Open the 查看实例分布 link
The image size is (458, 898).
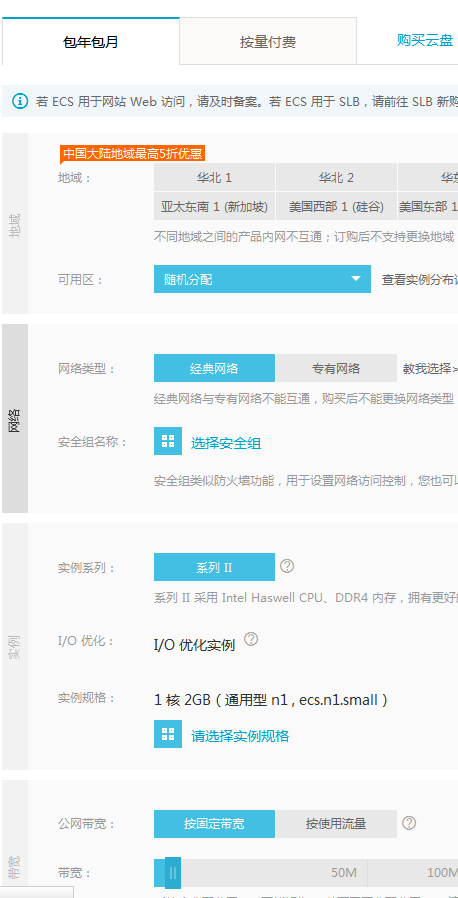pyautogui.click(x=420, y=279)
